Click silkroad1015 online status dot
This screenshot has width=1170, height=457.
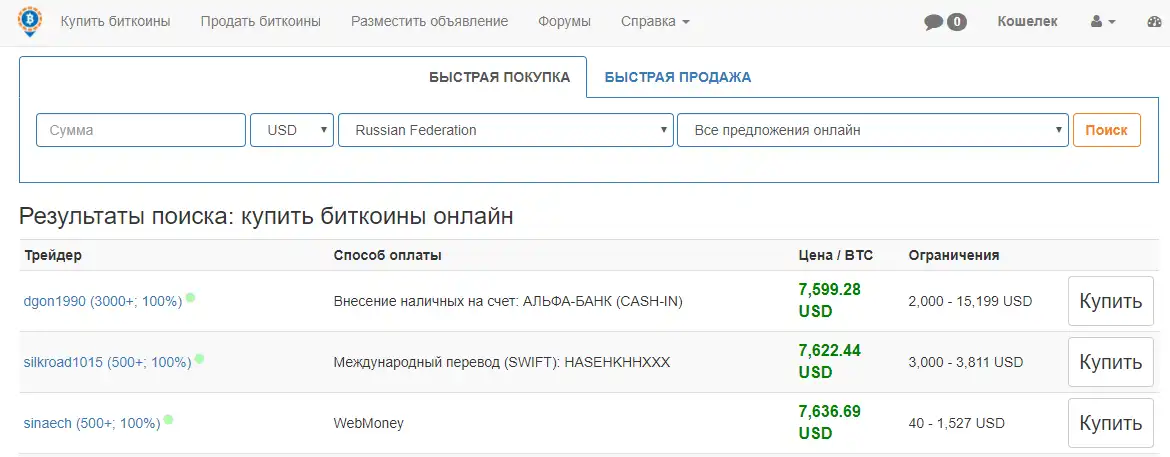[199, 358]
